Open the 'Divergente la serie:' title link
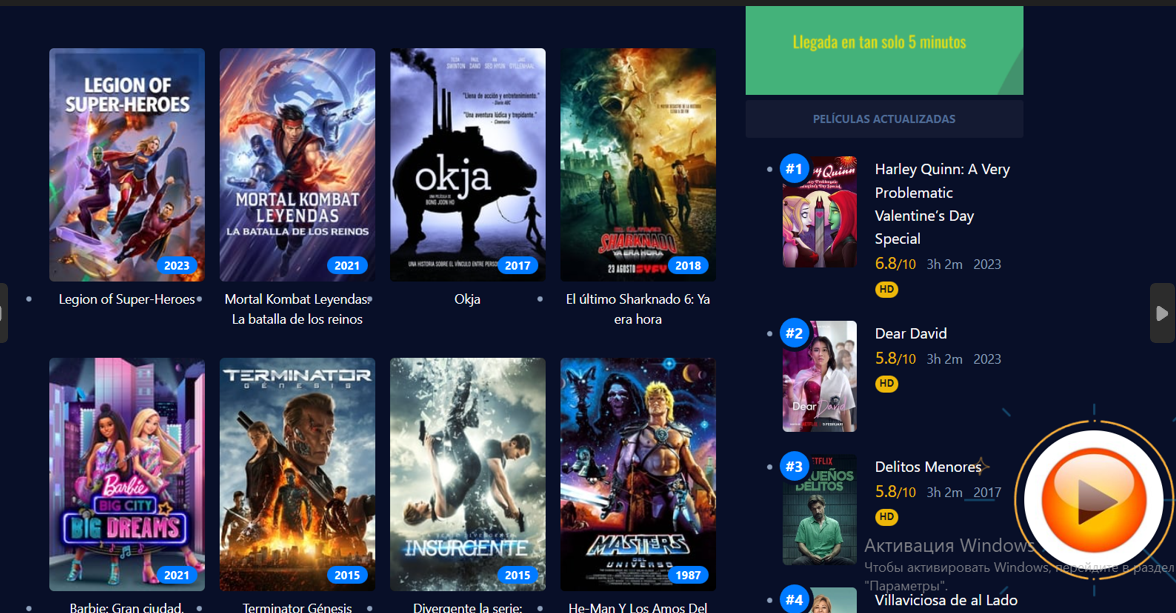Viewport: 1176px width, 613px height. click(467, 607)
